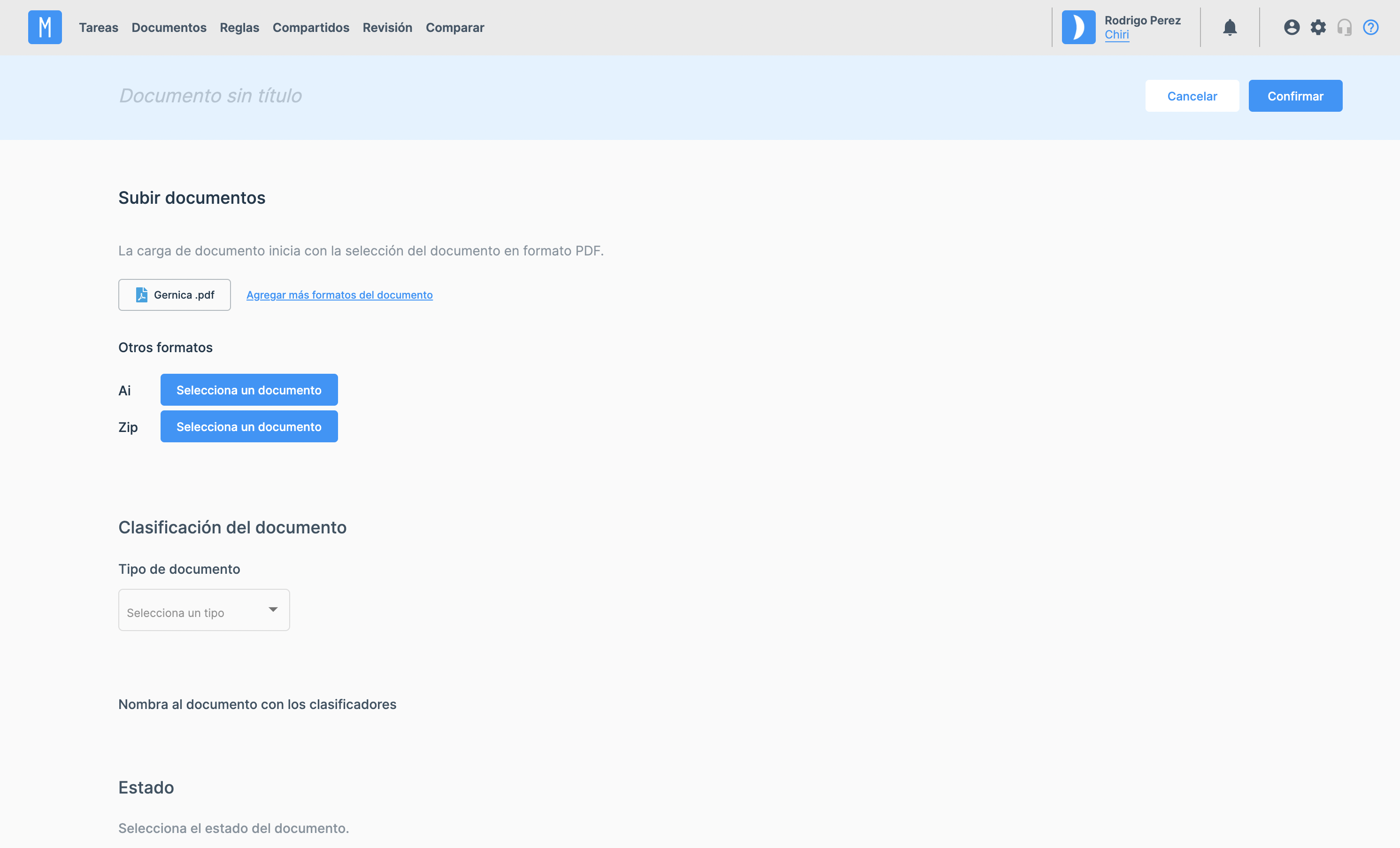The width and height of the screenshot is (1400, 848).
Task: Click the Estado heading
Action: pos(146,788)
